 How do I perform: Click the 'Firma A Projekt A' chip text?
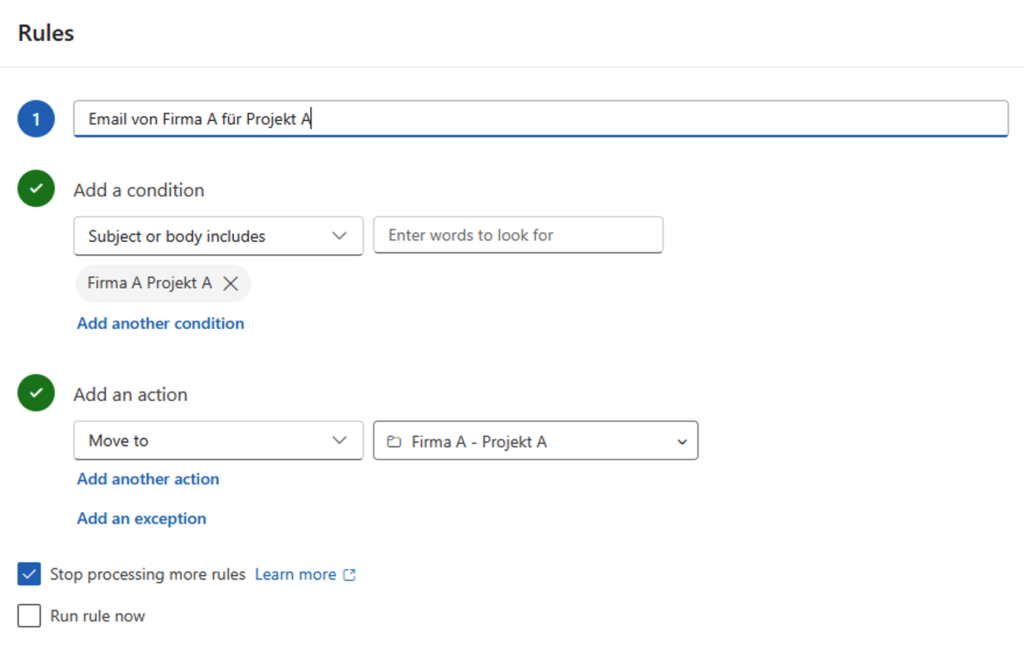(x=150, y=283)
